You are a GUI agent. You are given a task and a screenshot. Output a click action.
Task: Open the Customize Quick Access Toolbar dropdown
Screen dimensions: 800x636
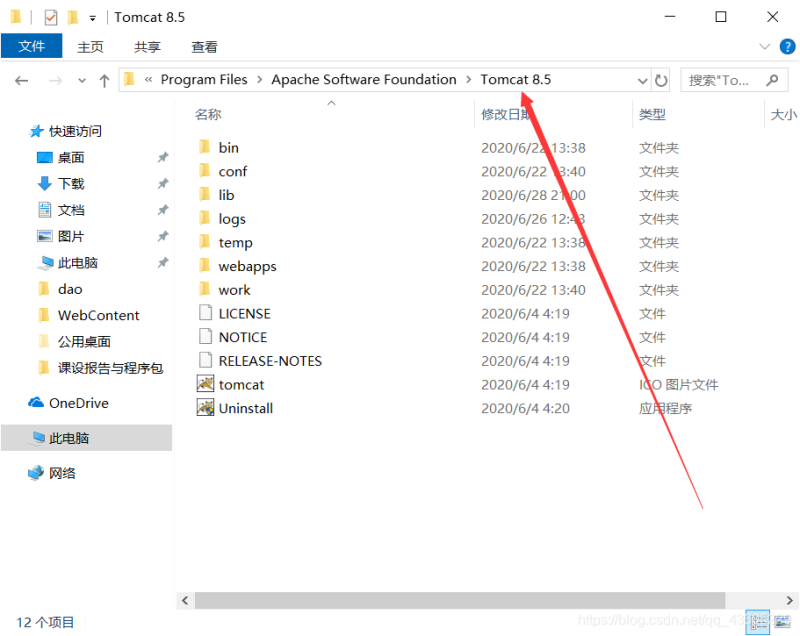point(92,18)
